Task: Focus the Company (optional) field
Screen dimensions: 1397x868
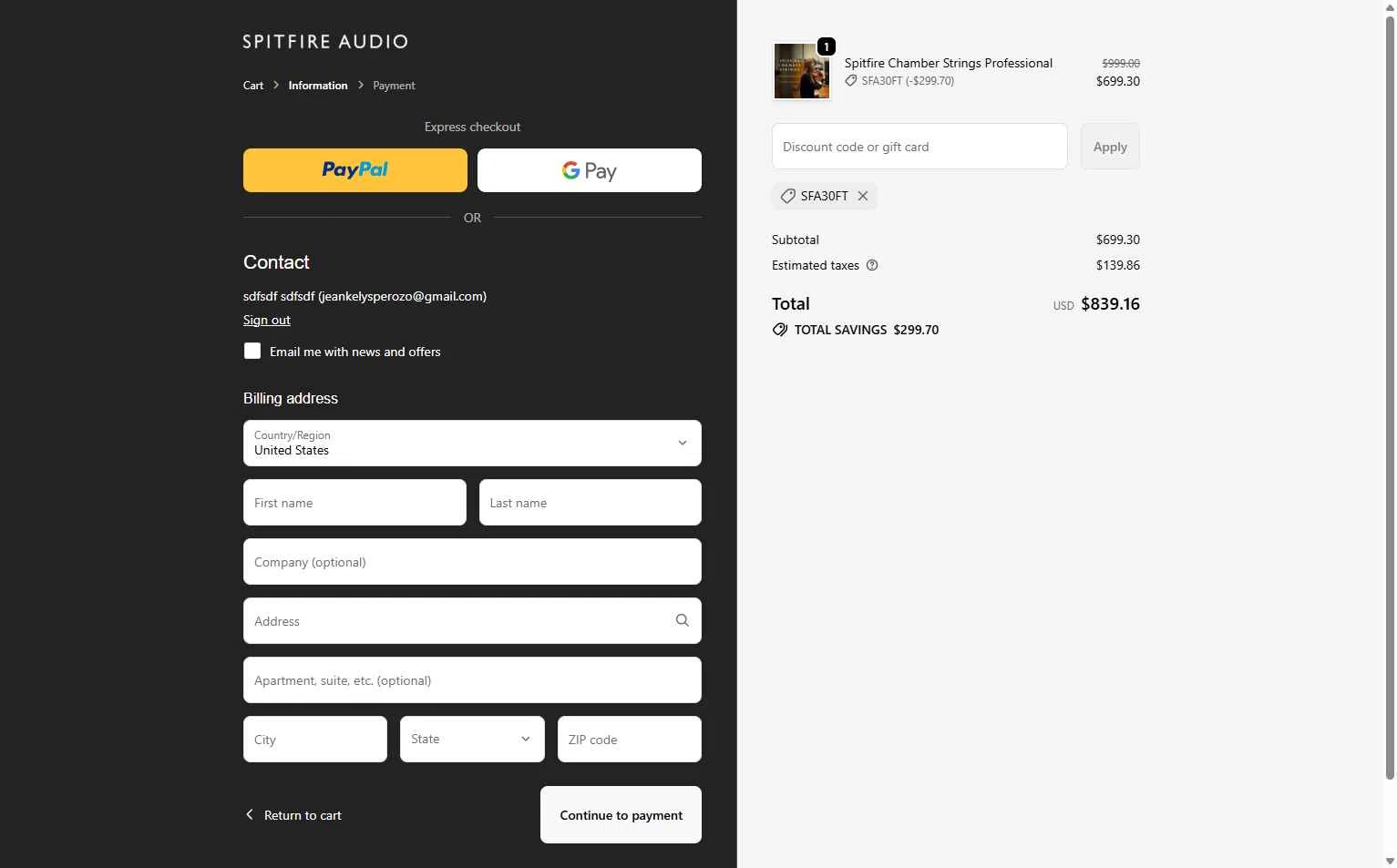Action: click(x=472, y=561)
